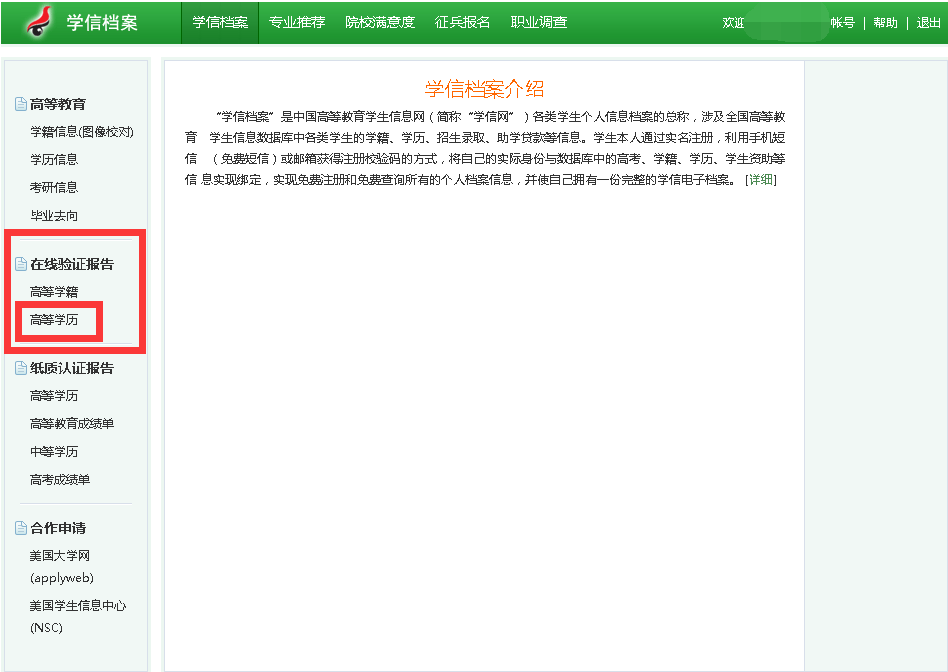This screenshot has width=948, height=672.
Task: Open 学历信息 under 高等教育
Action: coord(54,160)
